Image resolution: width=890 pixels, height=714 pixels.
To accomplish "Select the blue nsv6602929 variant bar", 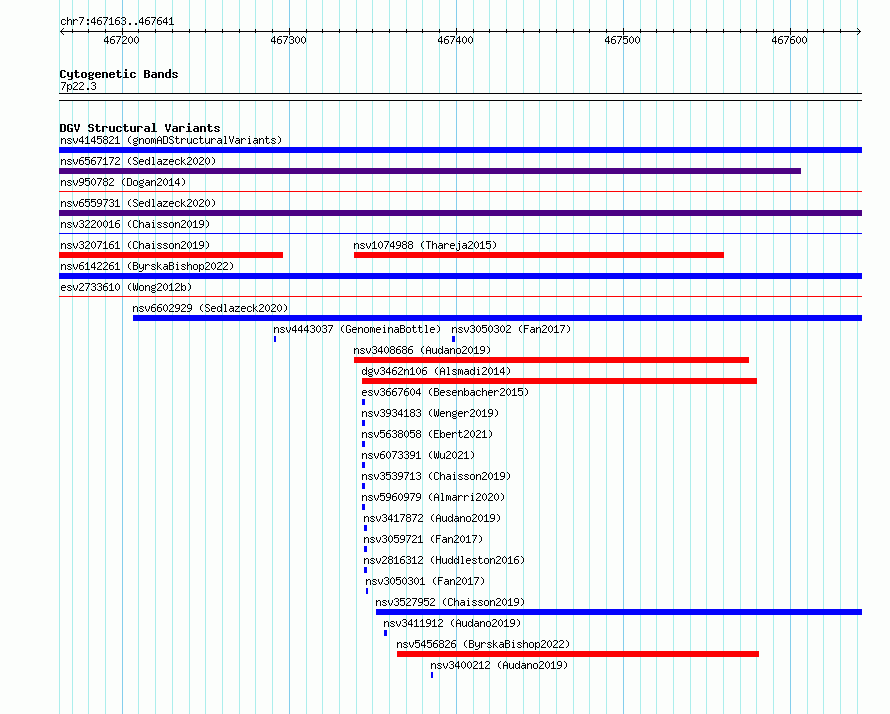I will (x=497, y=318).
